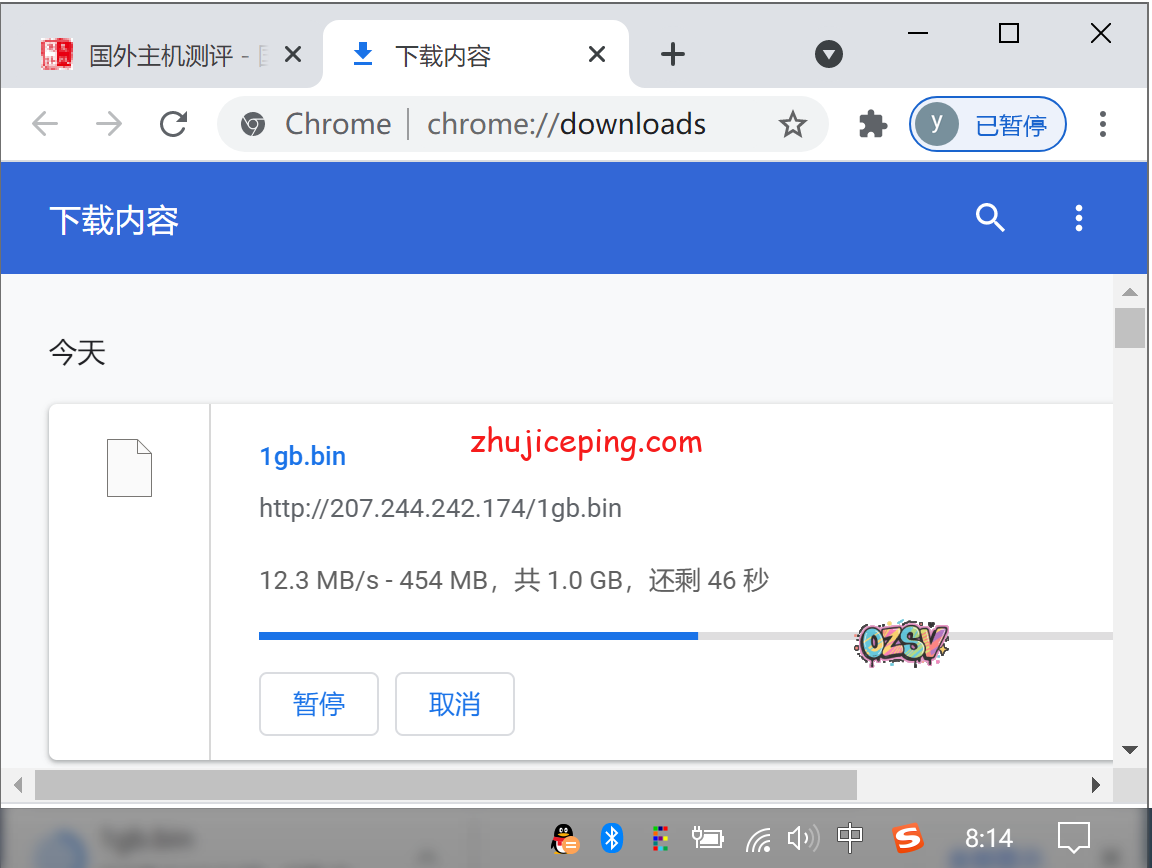Open the downloads page three-dot menu
This screenshot has height=868, width=1152.
pos(1078,218)
